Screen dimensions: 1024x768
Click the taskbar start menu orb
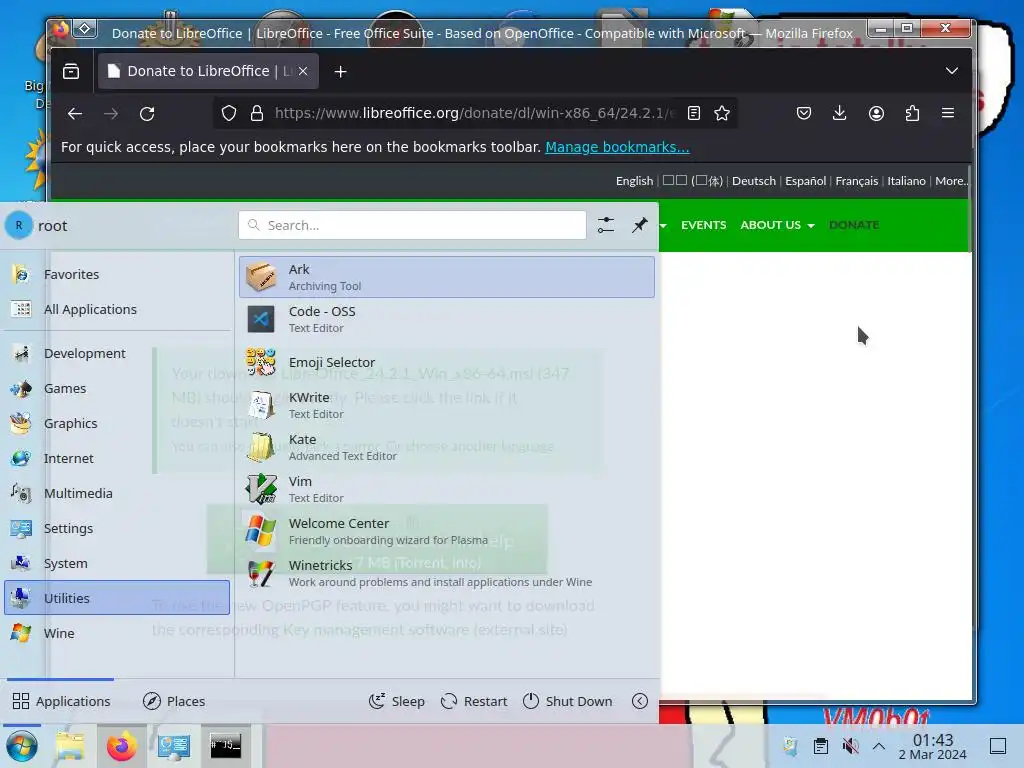click(x=22, y=746)
